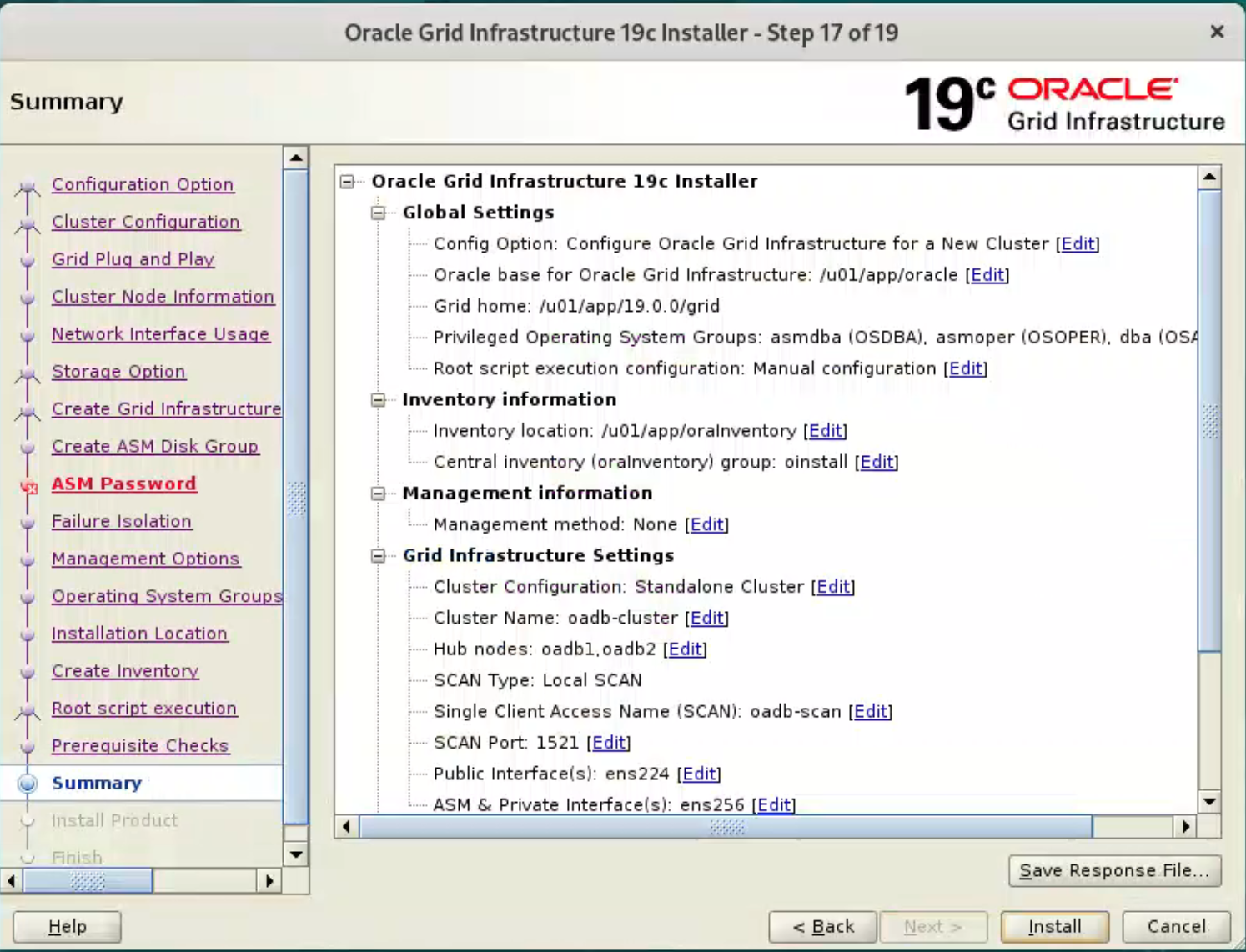Go to Operating System Groups step
Viewport: 1246px width, 952px height.
pyautogui.click(x=167, y=596)
